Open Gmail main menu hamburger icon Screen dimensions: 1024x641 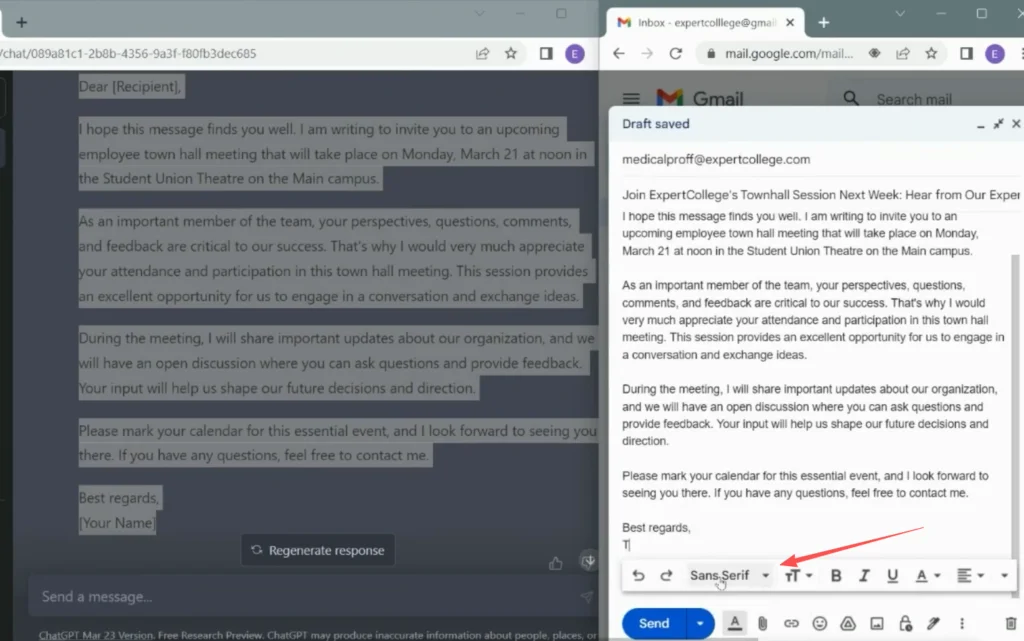tap(631, 99)
